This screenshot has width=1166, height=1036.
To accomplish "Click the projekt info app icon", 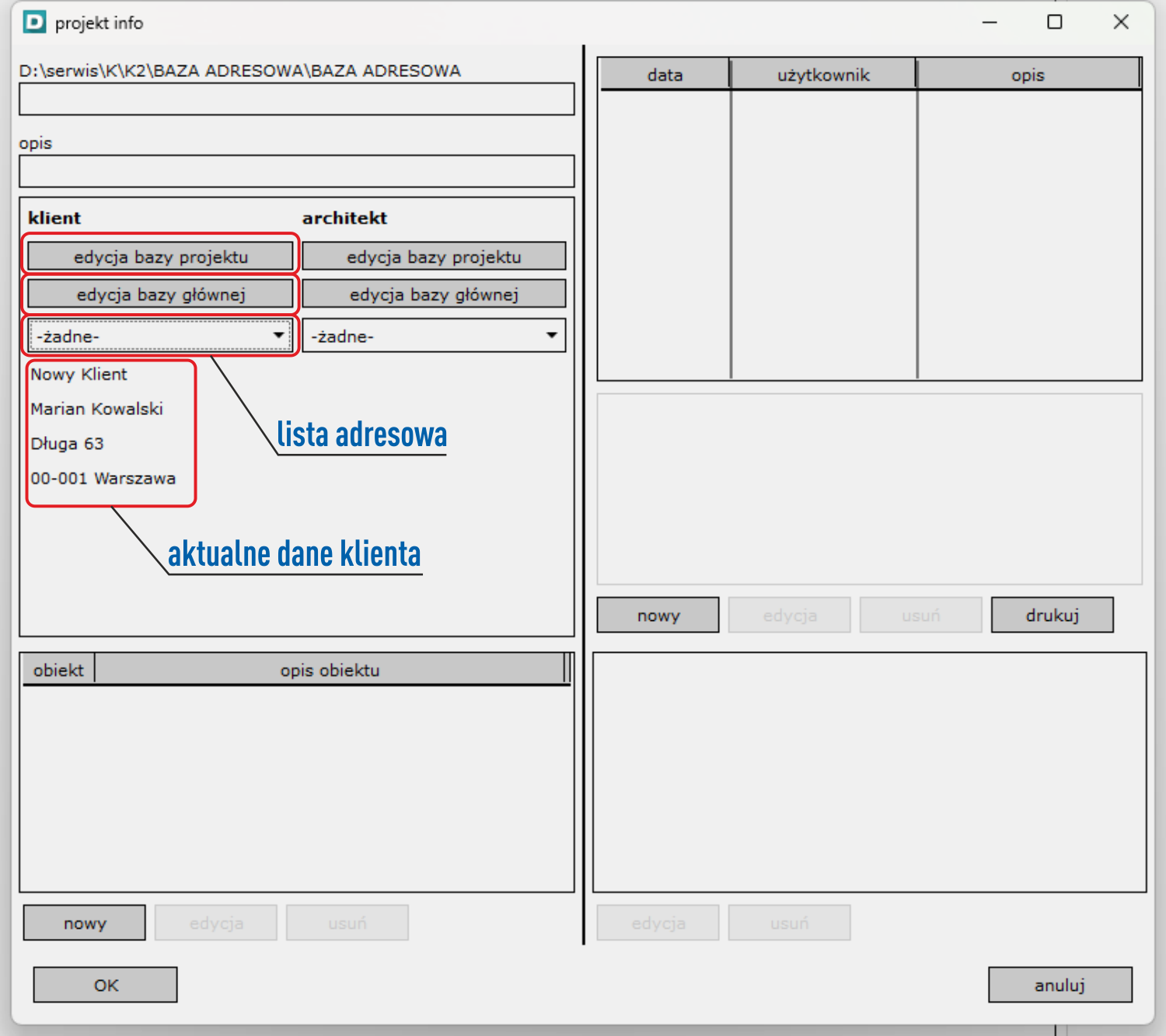I will (x=34, y=23).
